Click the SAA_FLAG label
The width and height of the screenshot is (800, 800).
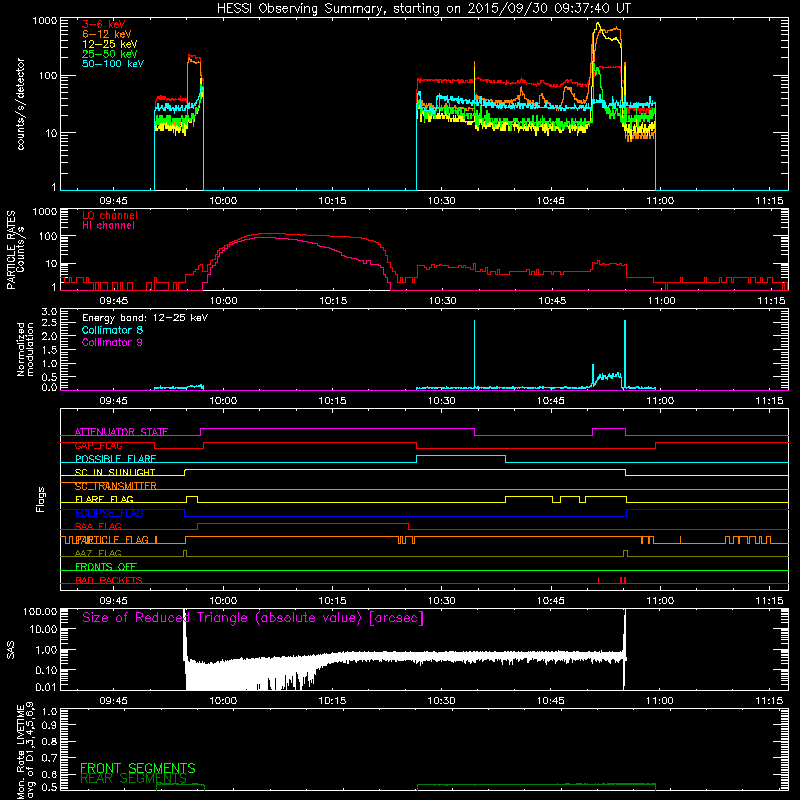pos(98,526)
